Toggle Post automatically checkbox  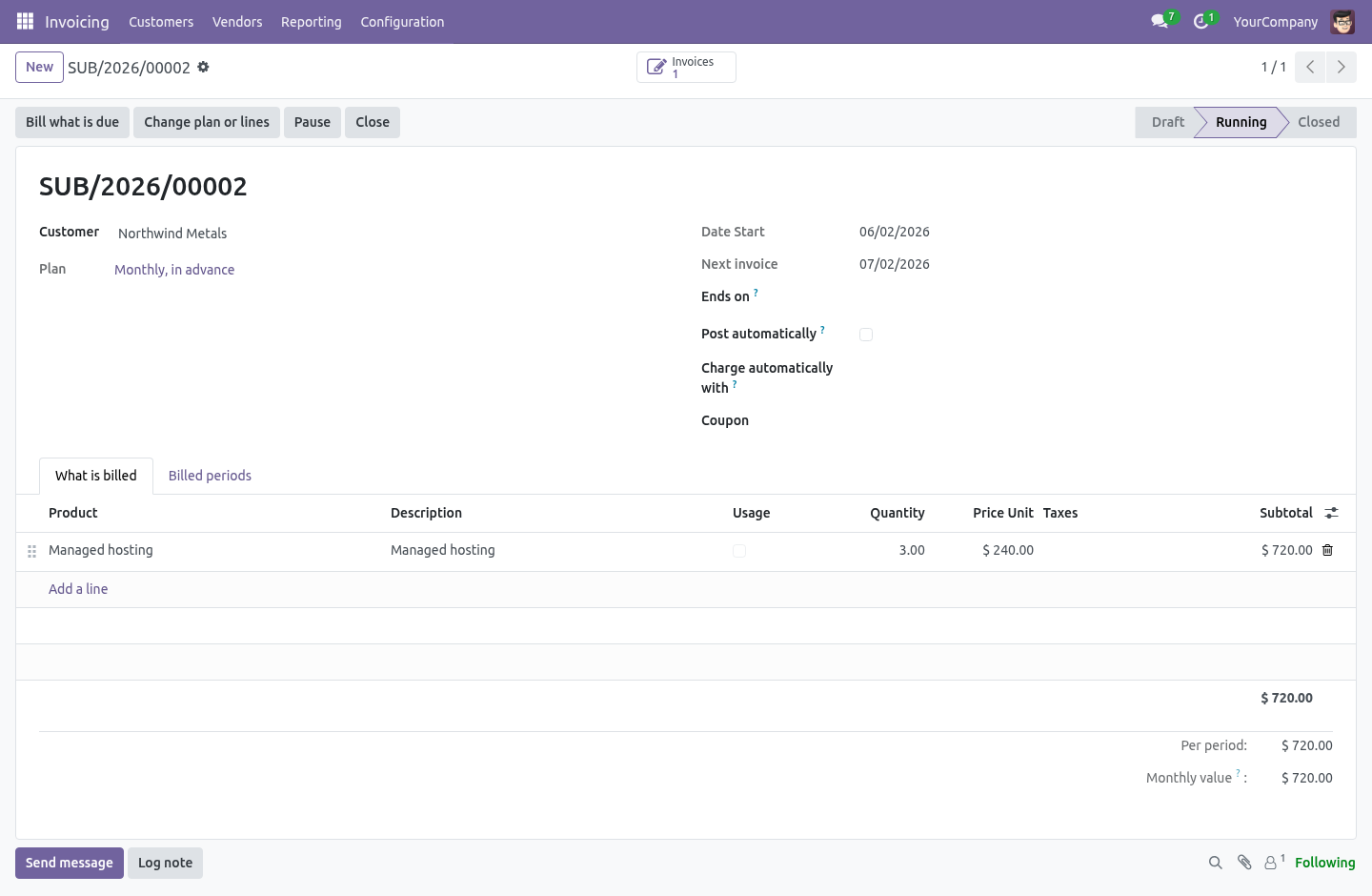click(866, 335)
